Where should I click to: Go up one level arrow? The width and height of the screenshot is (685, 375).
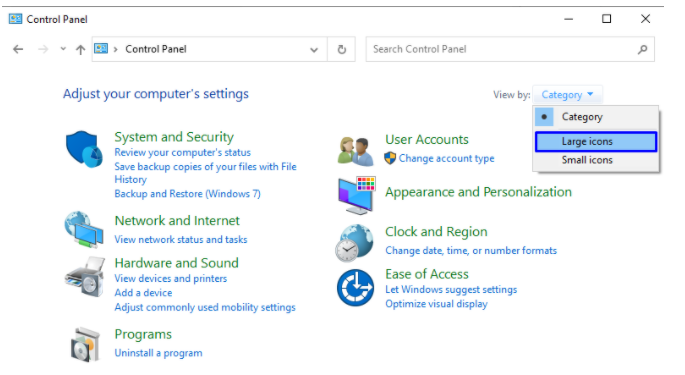[80, 49]
